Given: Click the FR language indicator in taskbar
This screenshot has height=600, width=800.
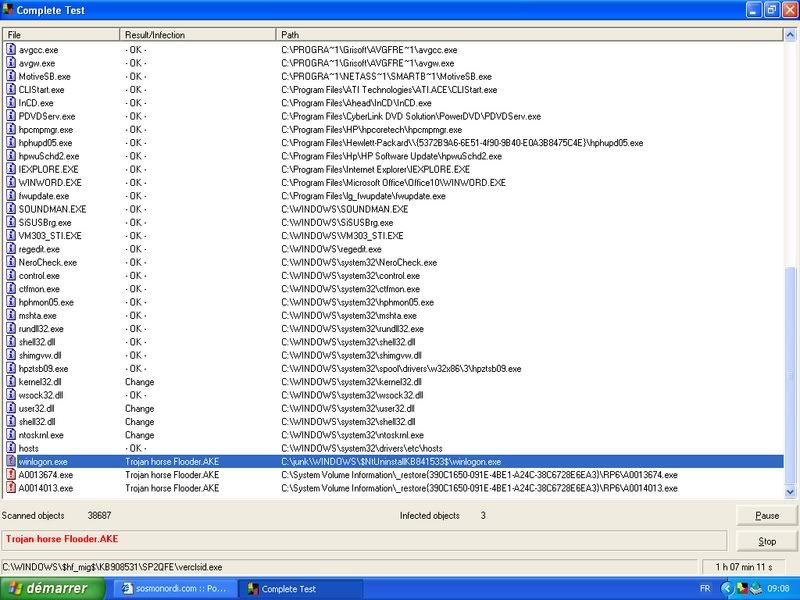Looking at the screenshot, I should pyautogui.click(x=705, y=588).
